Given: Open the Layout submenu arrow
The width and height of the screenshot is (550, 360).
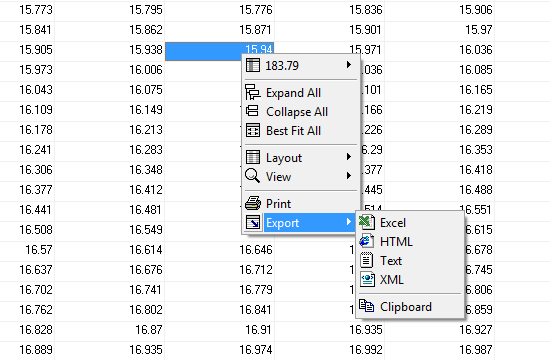Looking at the screenshot, I should point(348,156).
